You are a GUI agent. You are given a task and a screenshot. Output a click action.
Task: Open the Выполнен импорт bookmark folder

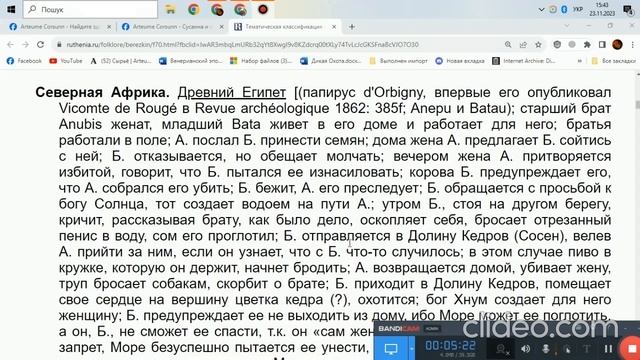pyautogui.click(x=398, y=61)
